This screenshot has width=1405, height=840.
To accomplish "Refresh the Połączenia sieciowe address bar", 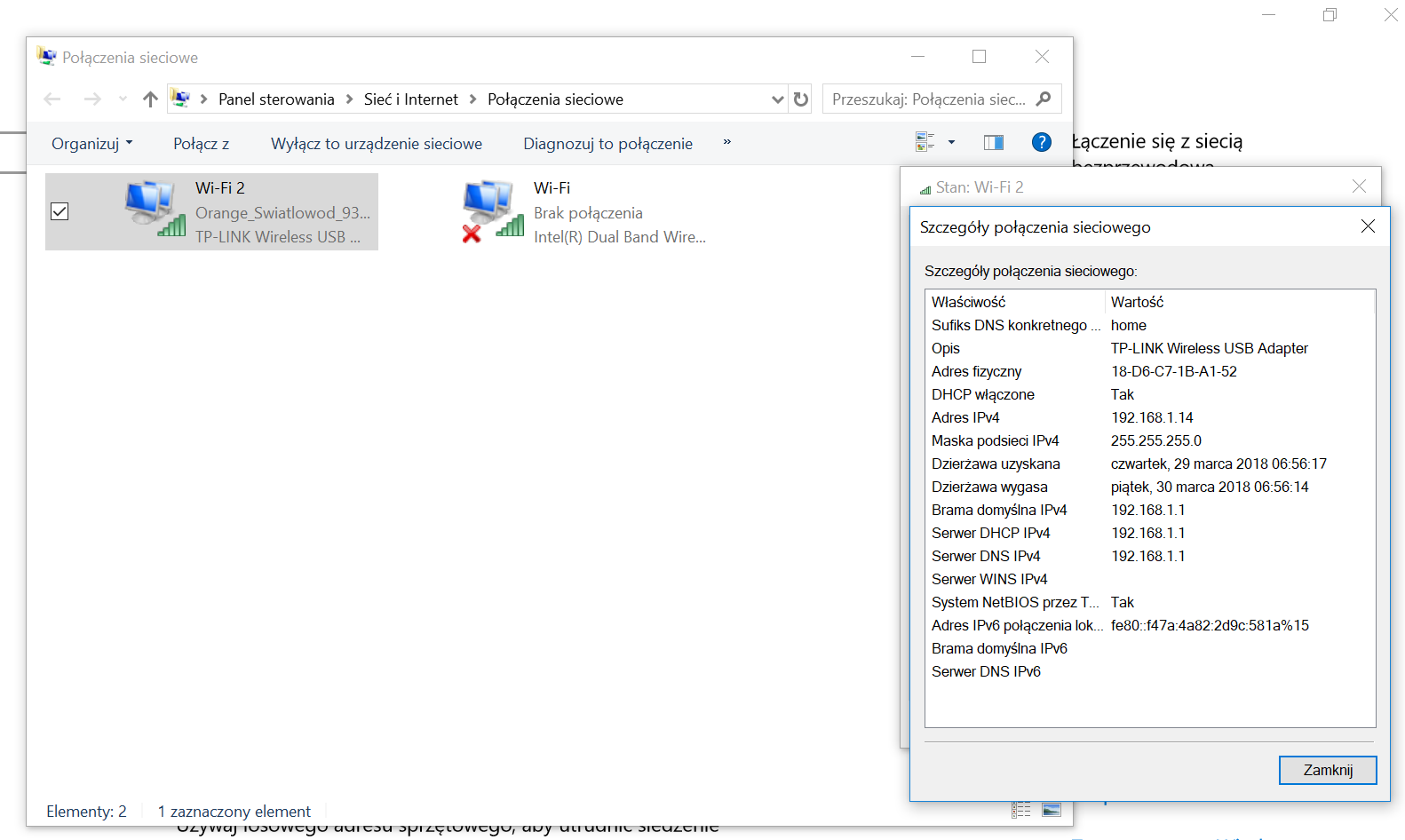I will [801, 99].
